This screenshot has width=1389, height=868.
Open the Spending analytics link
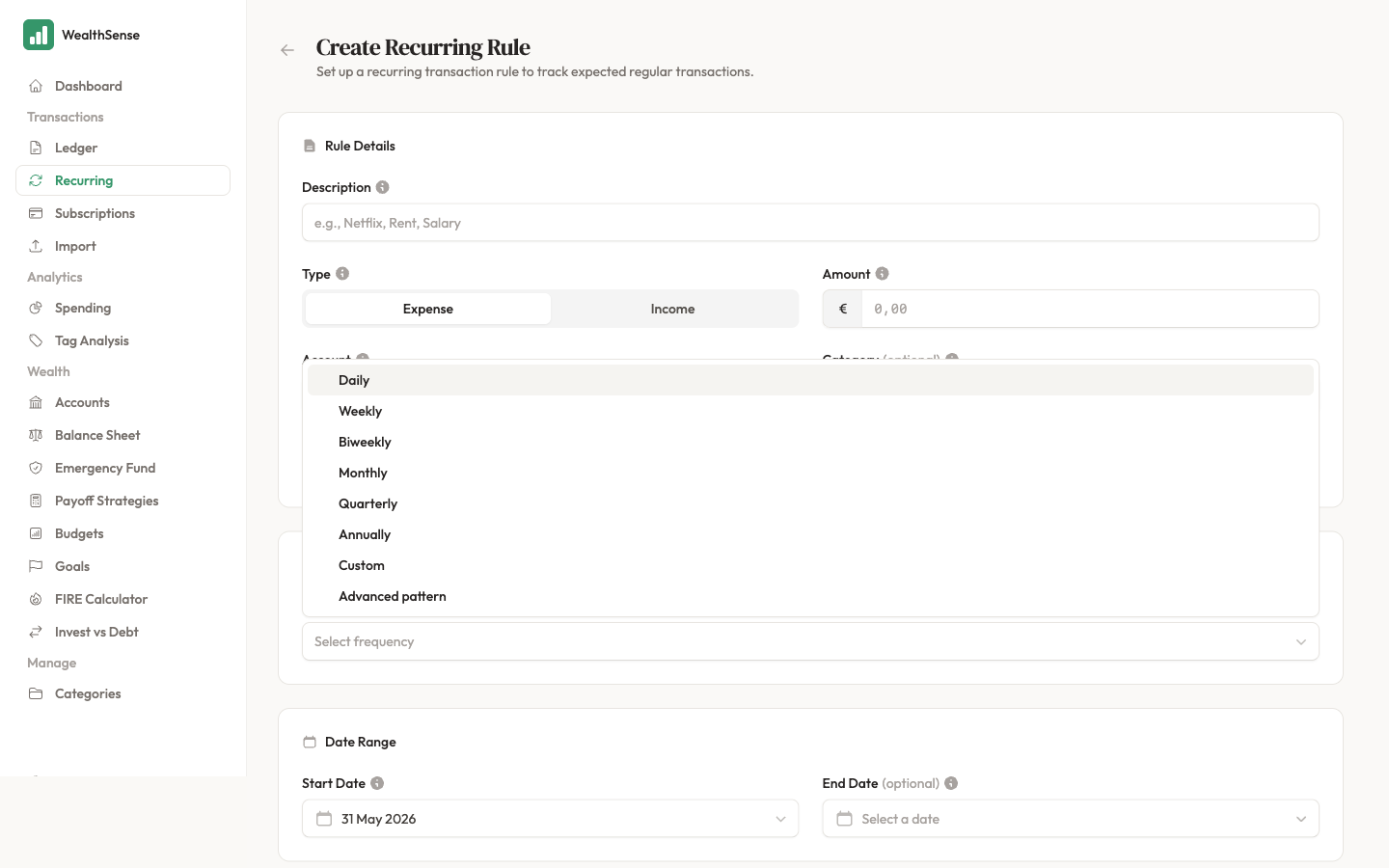pos(123,308)
